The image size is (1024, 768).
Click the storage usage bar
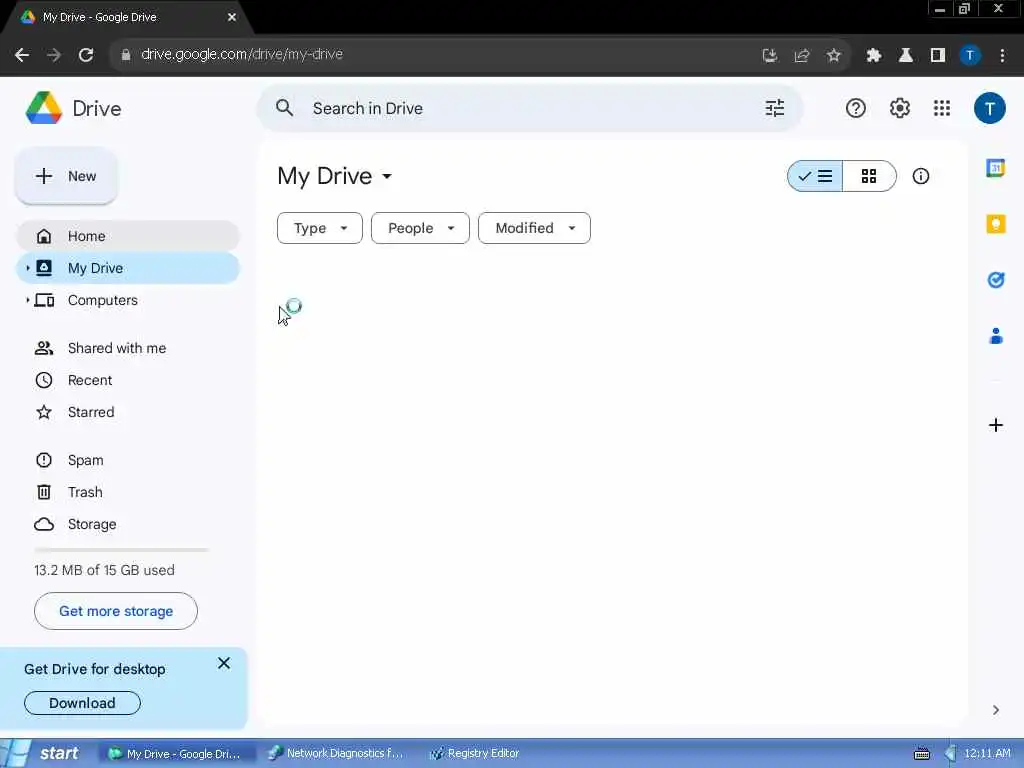point(121,551)
